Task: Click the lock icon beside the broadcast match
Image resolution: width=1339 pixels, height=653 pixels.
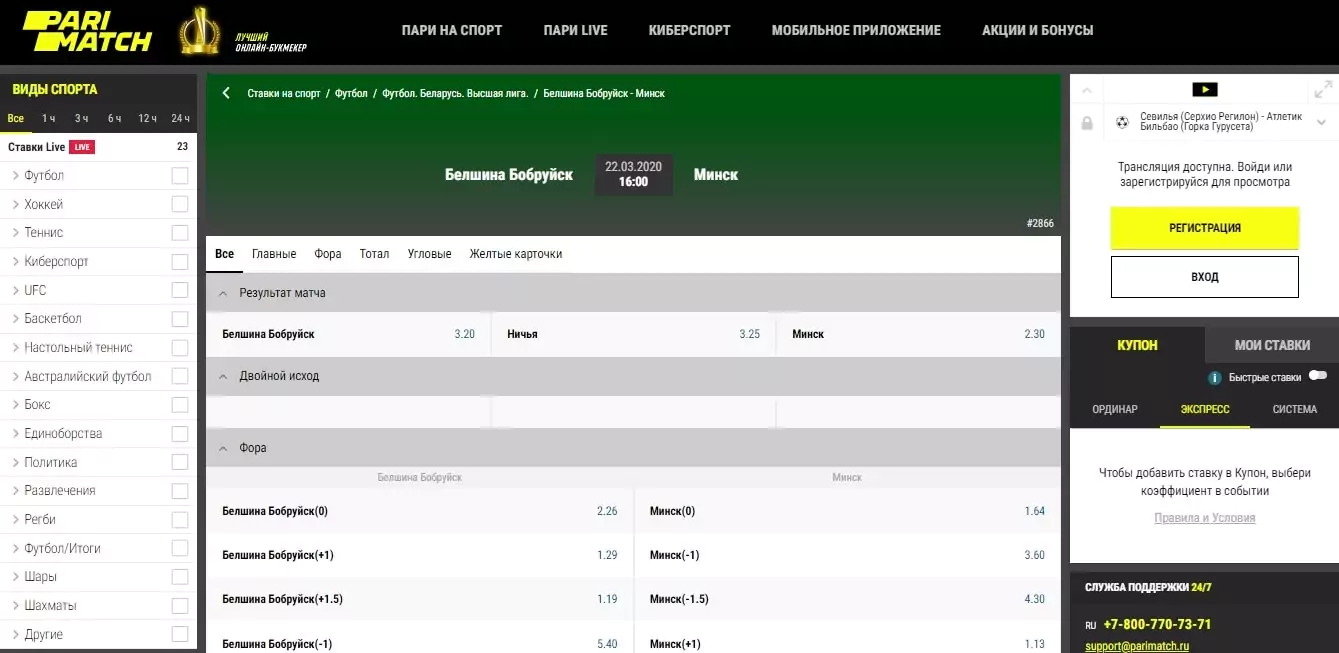Action: (x=1087, y=122)
